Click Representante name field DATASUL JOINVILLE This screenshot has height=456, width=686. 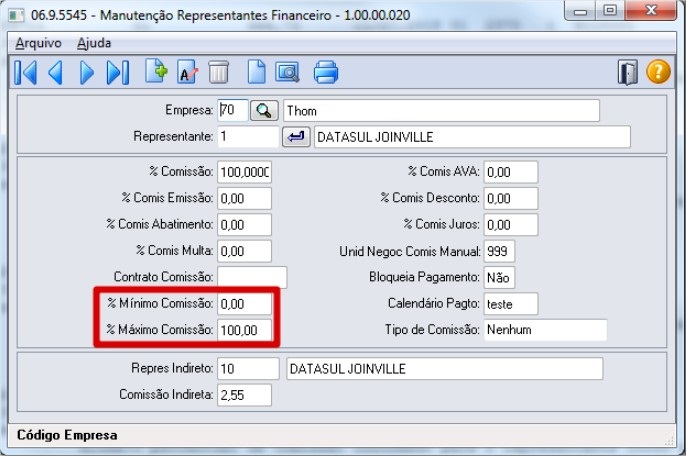(472, 137)
